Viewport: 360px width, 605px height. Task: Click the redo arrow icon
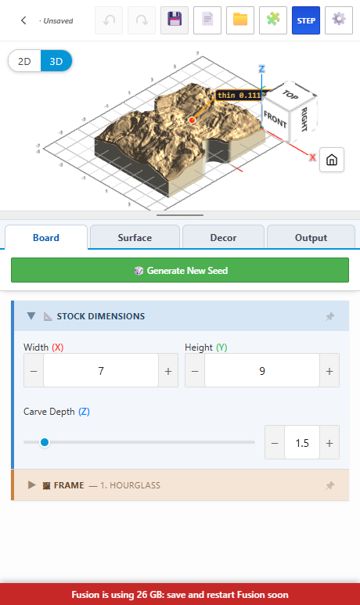(142, 20)
